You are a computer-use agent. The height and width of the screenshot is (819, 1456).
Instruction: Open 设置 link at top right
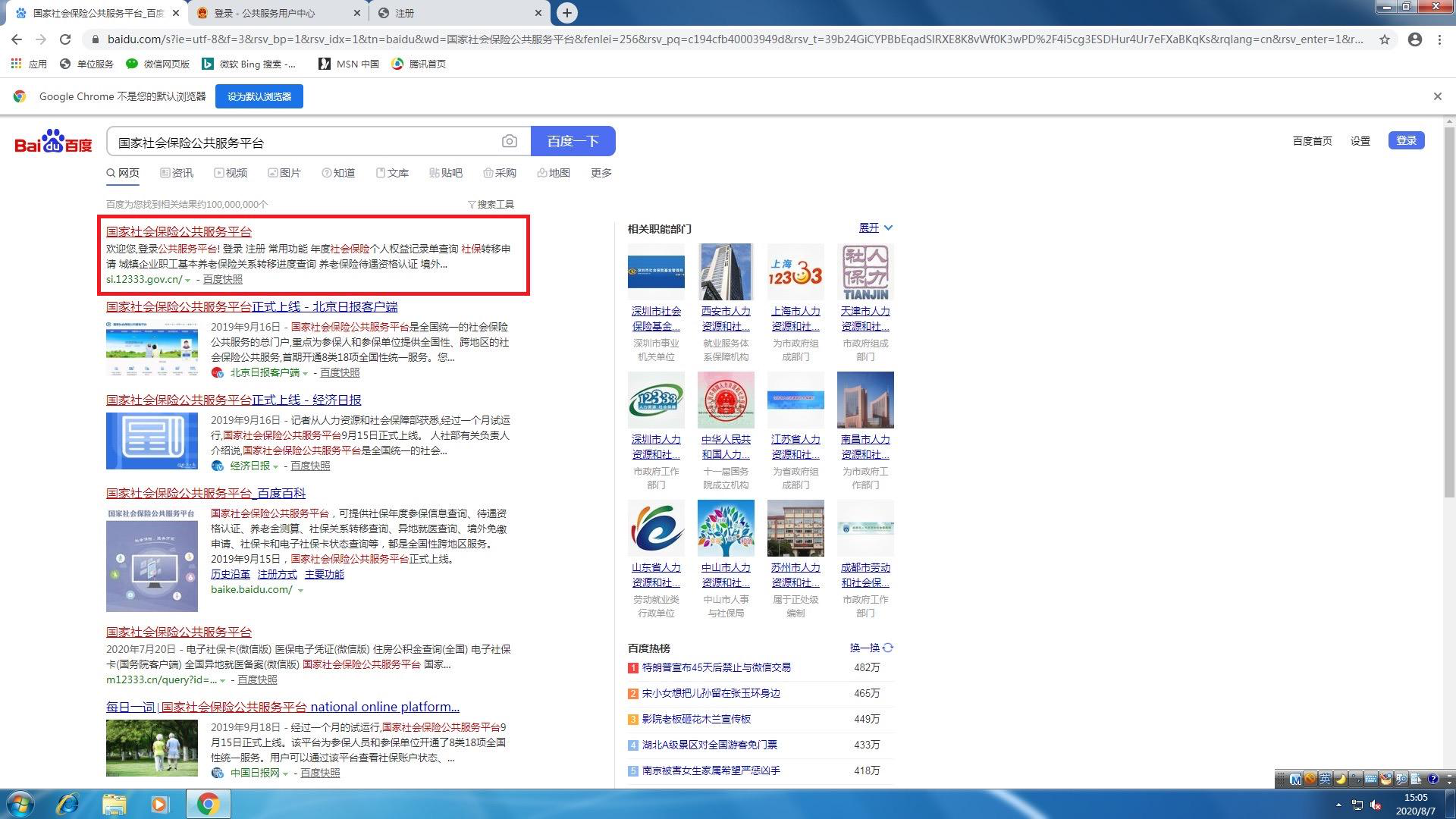pos(1360,141)
